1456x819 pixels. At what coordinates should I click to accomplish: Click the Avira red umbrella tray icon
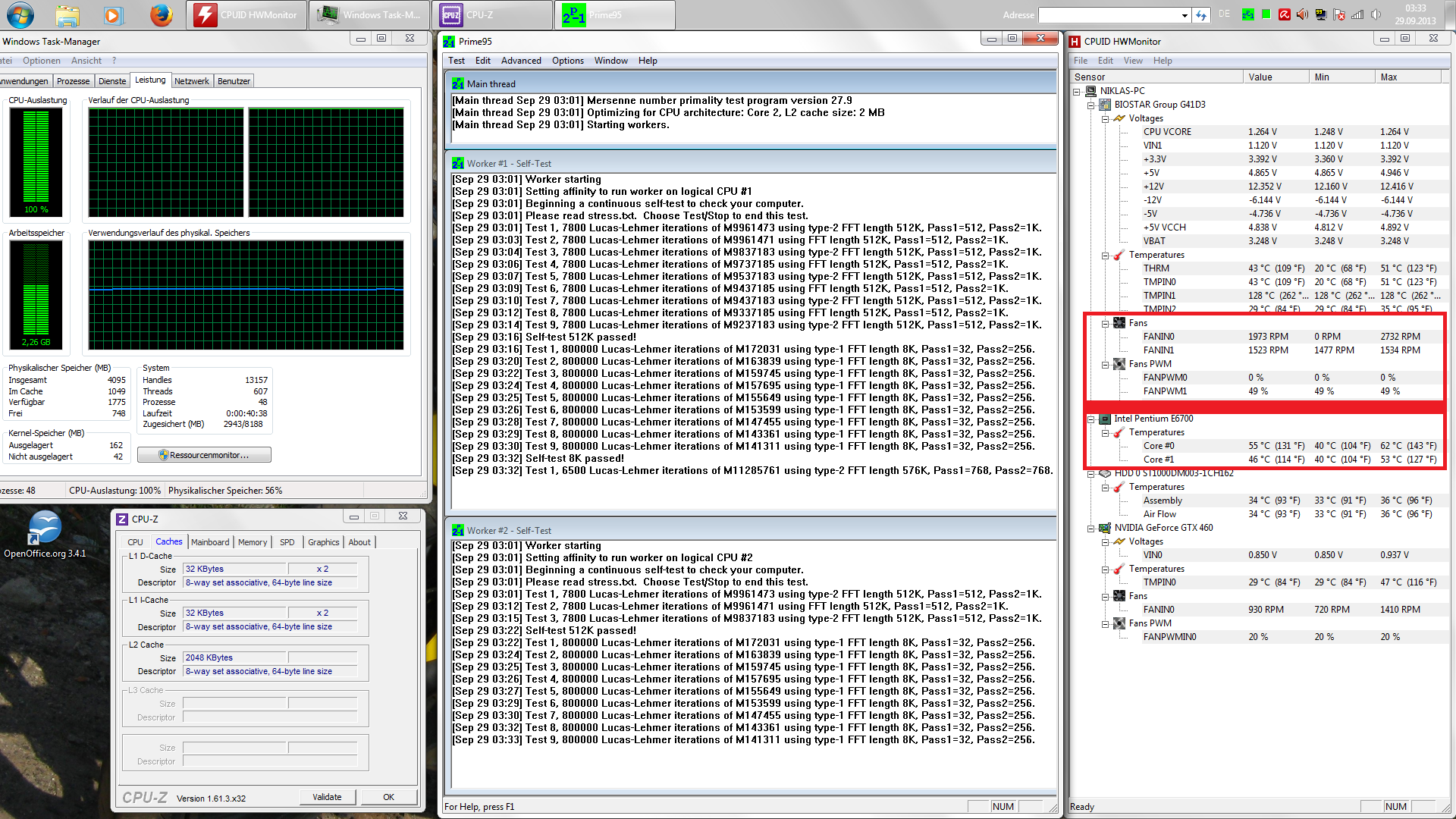(1285, 14)
